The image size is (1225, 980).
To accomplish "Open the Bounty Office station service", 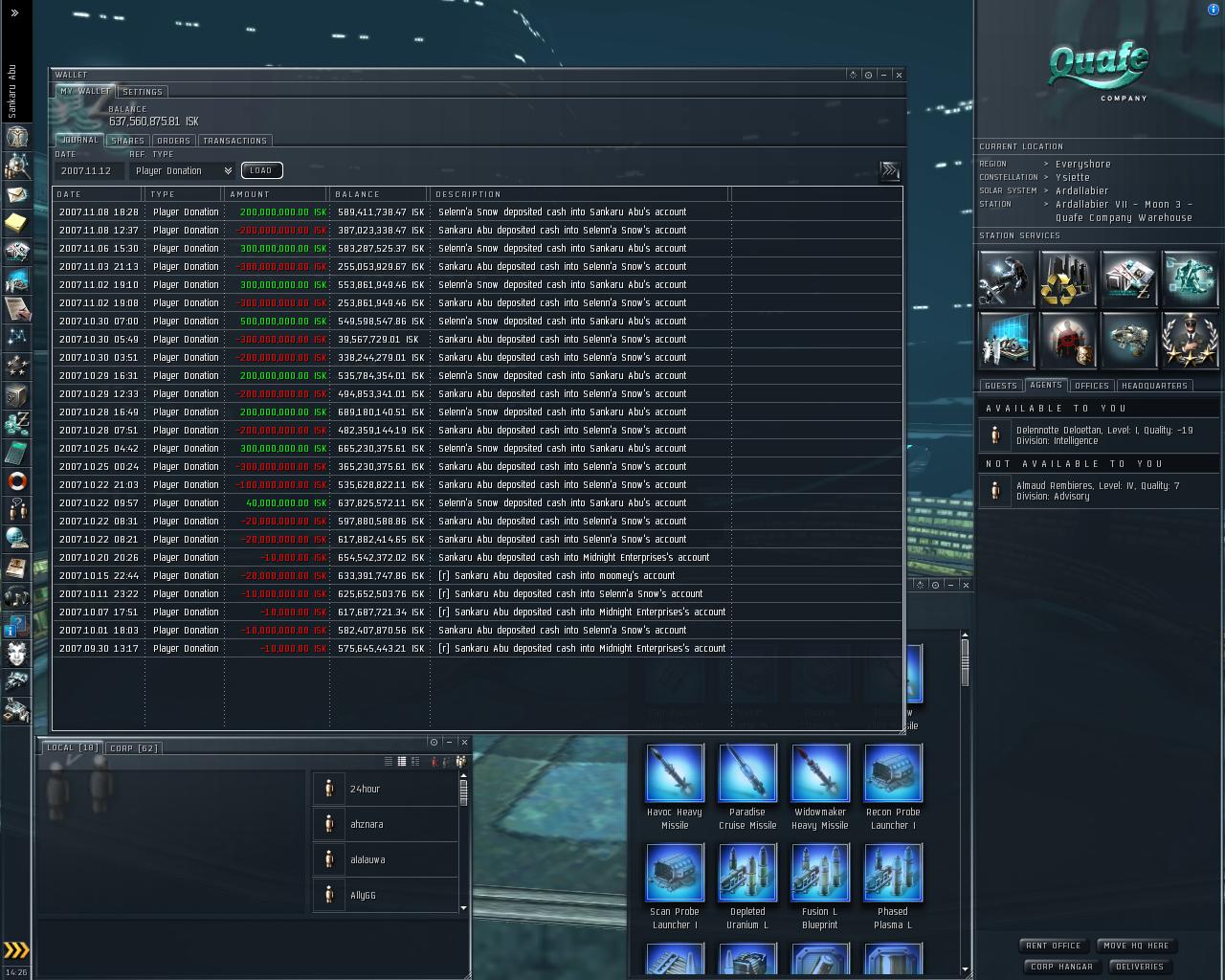I will tap(1068, 340).
